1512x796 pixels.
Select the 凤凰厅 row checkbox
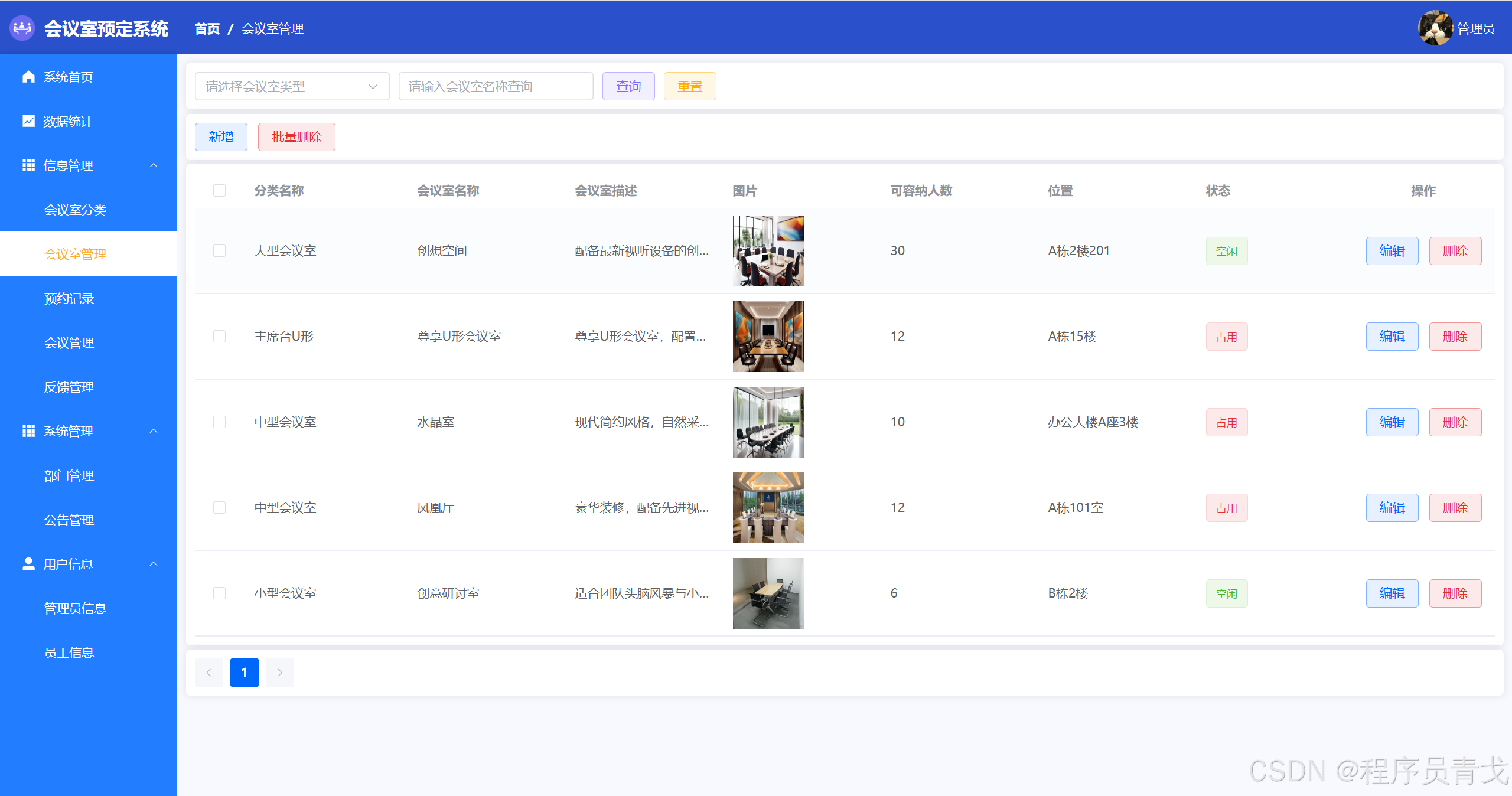[219, 507]
